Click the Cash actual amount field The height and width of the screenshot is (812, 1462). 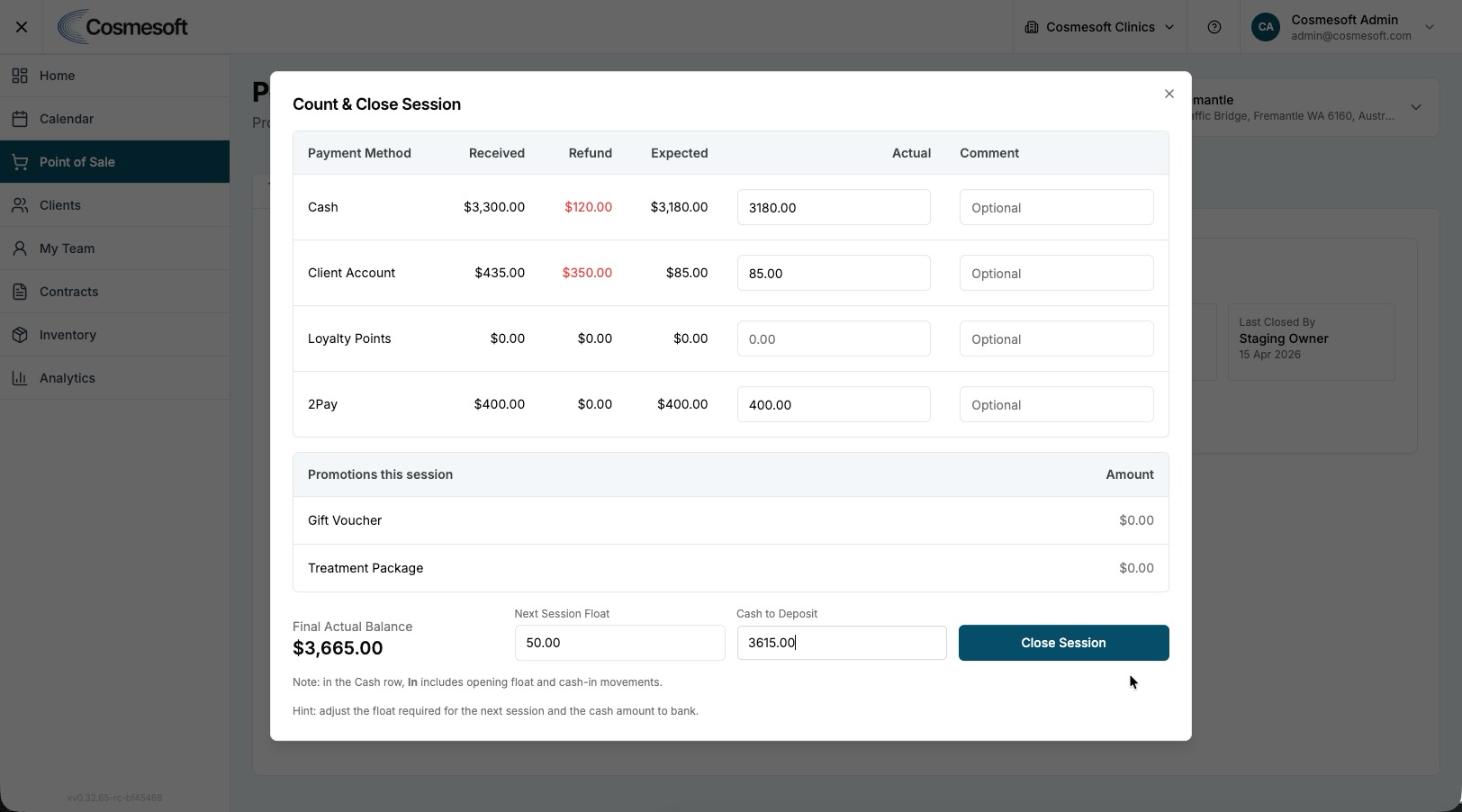click(834, 207)
